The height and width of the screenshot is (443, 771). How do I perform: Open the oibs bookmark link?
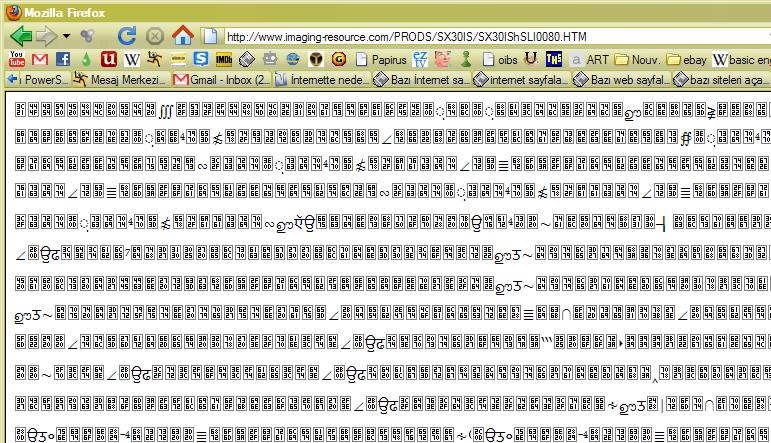point(501,59)
